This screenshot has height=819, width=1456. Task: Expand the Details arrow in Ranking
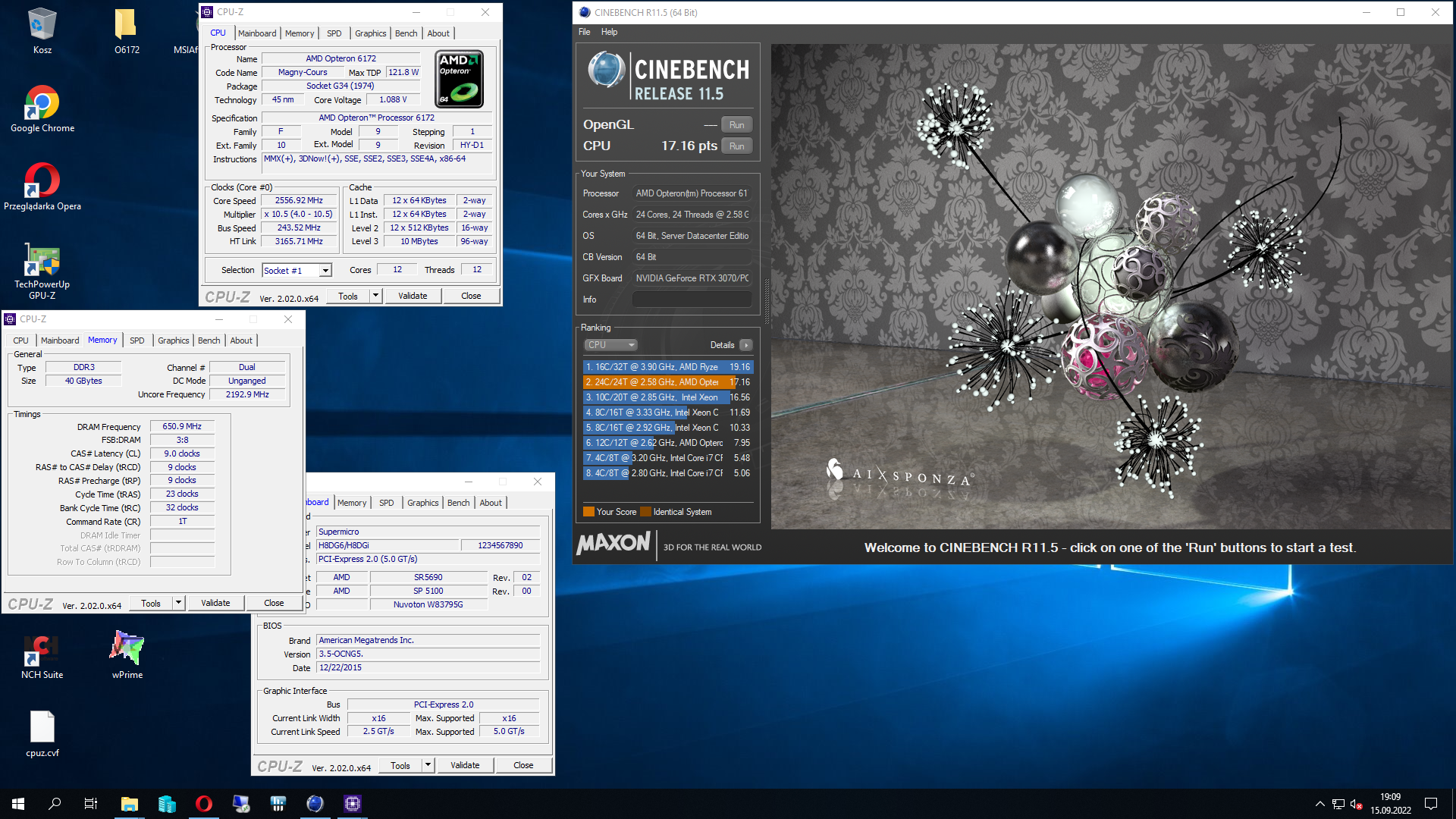coord(746,345)
